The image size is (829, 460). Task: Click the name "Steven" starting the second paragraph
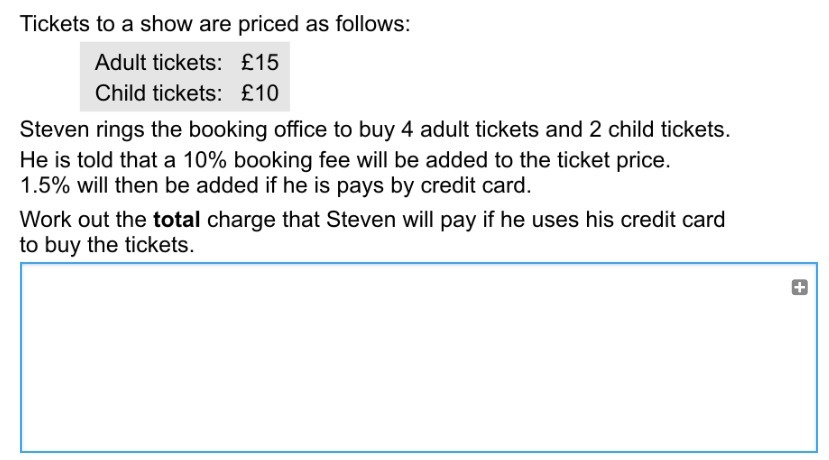click(x=54, y=130)
